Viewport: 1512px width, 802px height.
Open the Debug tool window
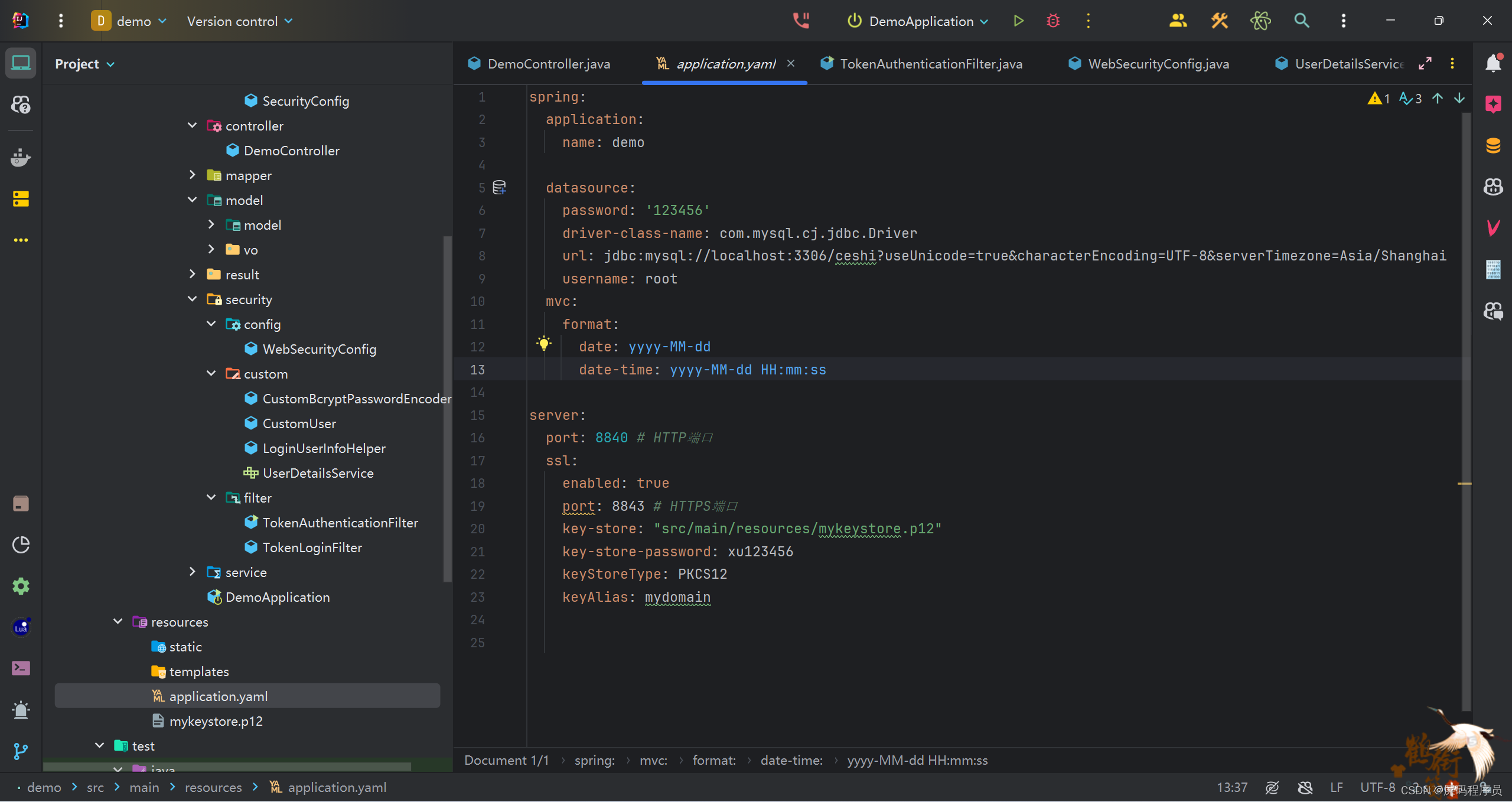pos(1052,21)
